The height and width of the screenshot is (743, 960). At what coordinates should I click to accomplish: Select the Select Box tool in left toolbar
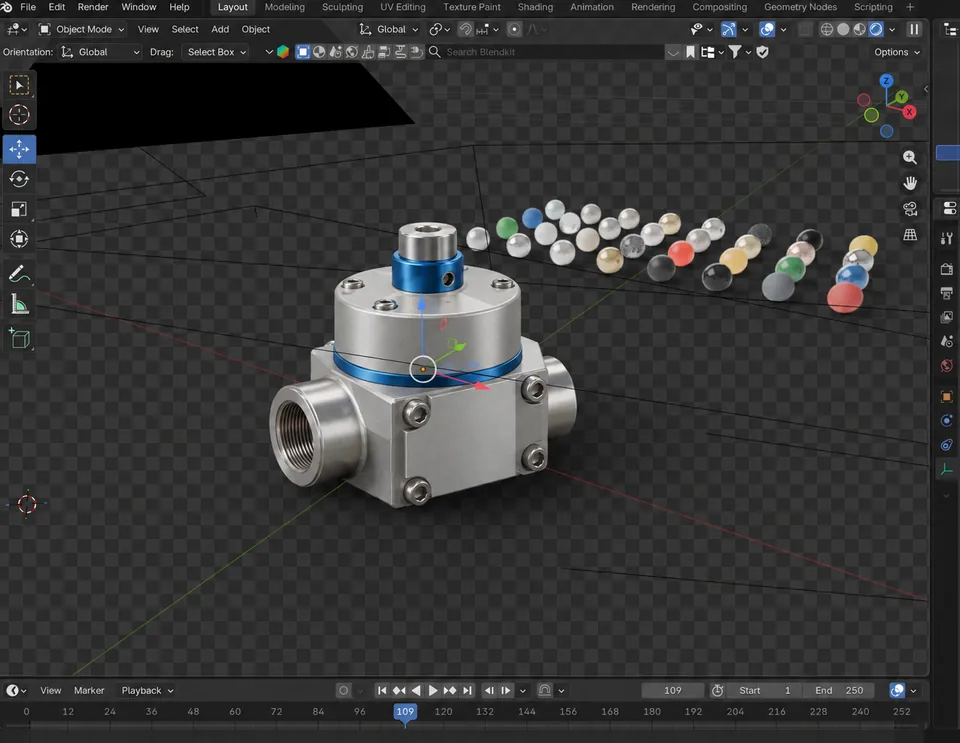click(x=19, y=86)
